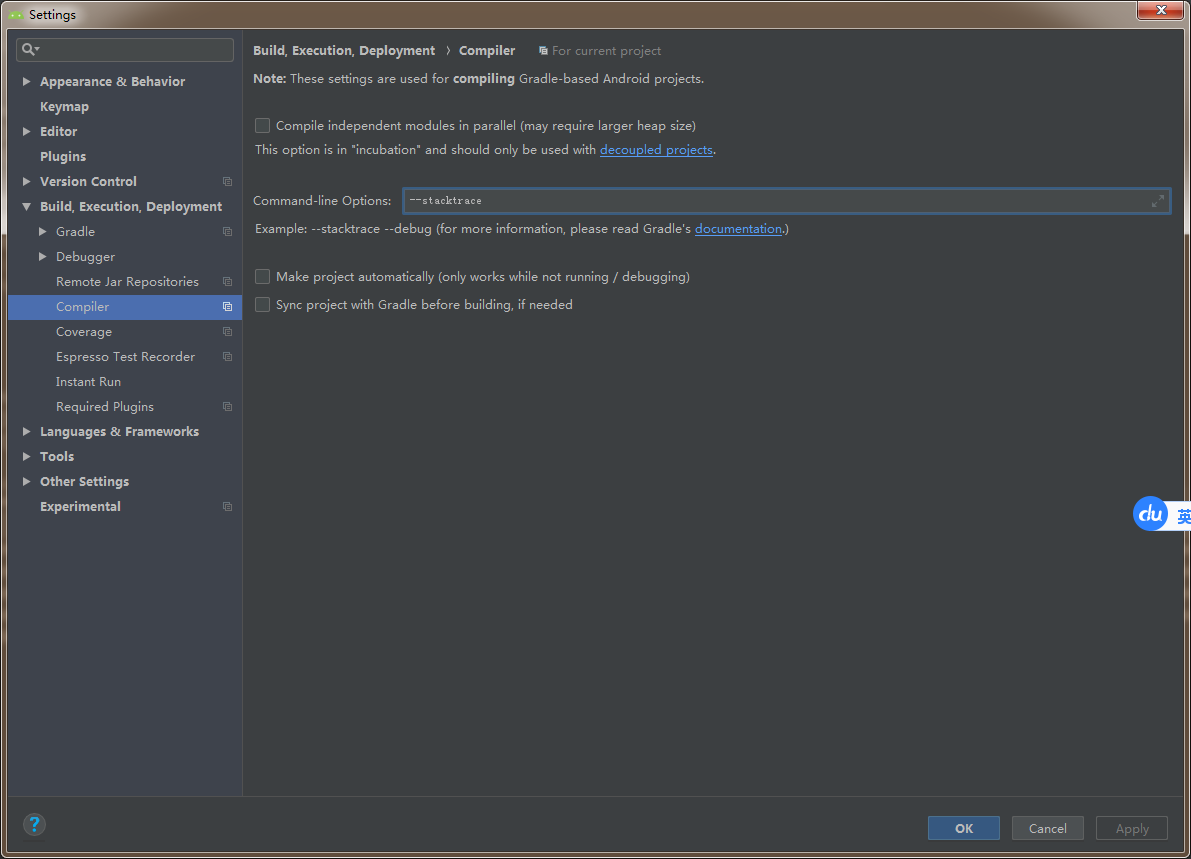Enable Sync project with Gradle before building
The width and height of the screenshot is (1191, 859).
pos(262,305)
